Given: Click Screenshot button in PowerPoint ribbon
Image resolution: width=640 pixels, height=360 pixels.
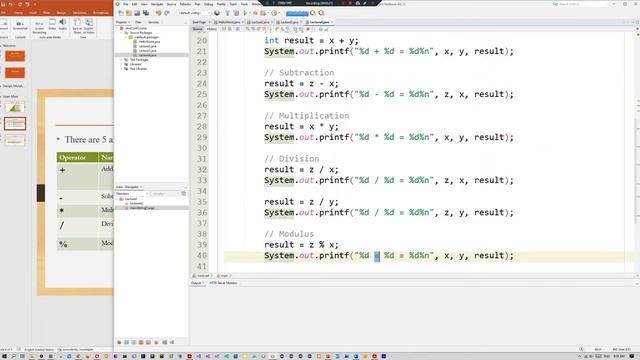Looking at the screenshot, I should click(x=20, y=26).
